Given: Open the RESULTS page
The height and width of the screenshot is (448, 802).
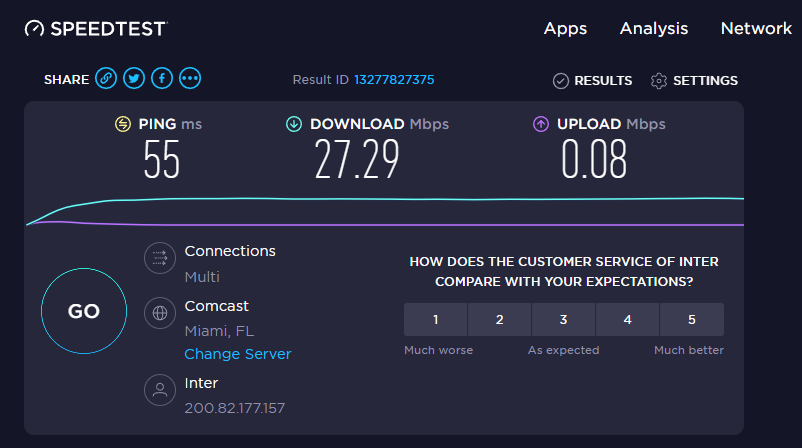Looking at the screenshot, I should point(603,81).
